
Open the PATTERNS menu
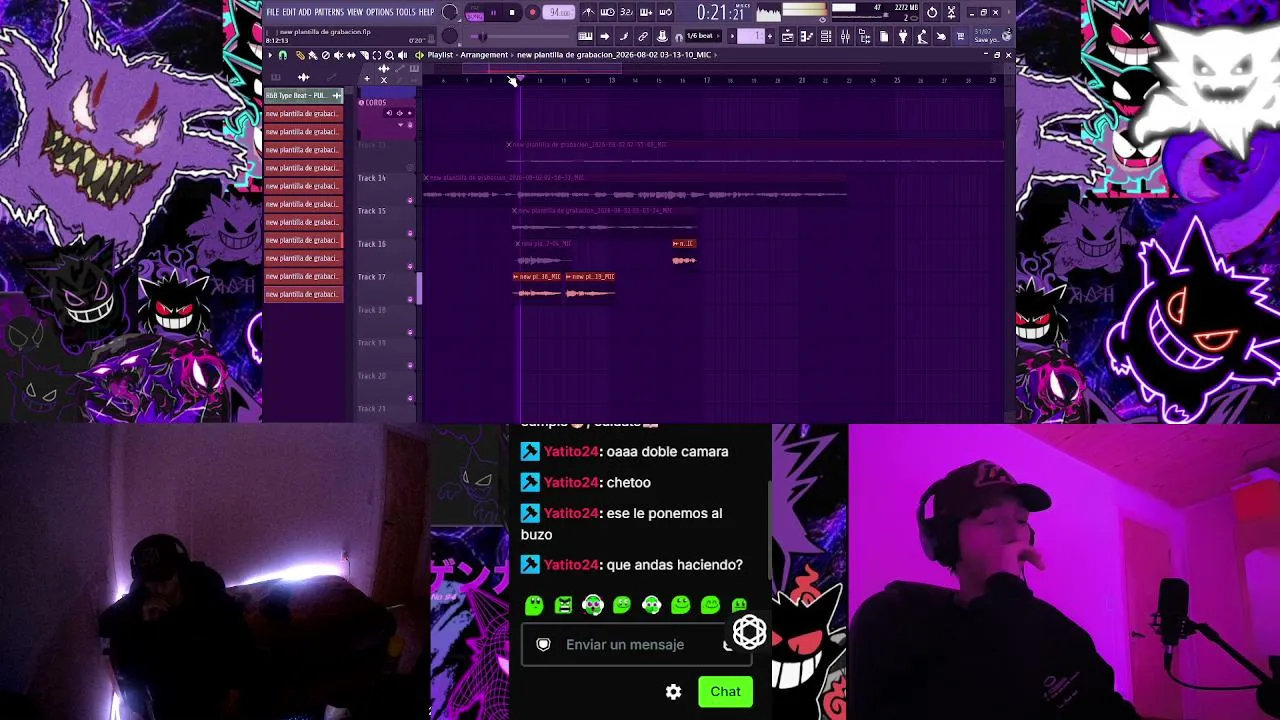[x=329, y=12]
